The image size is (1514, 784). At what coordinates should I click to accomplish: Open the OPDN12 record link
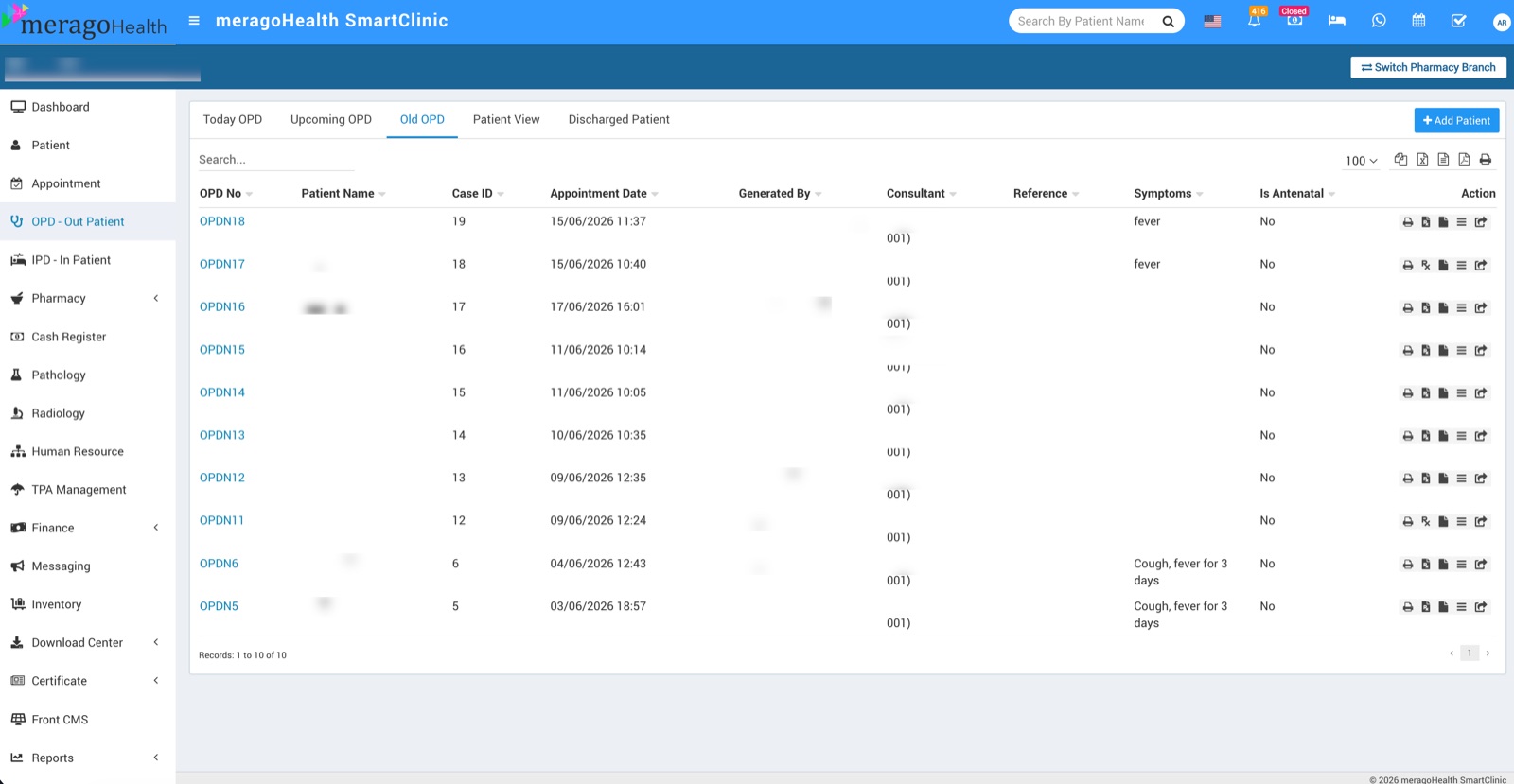point(222,478)
